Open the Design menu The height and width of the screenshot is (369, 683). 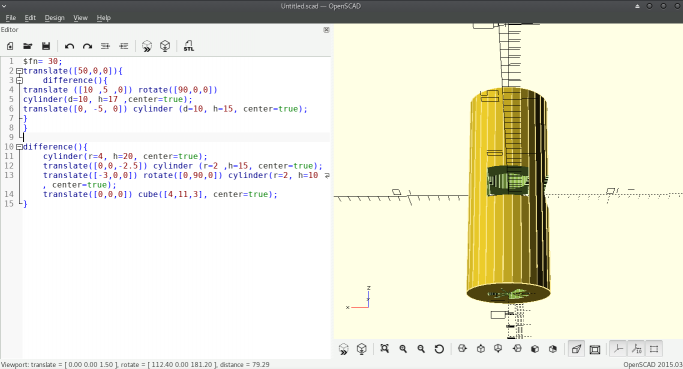point(54,17)
